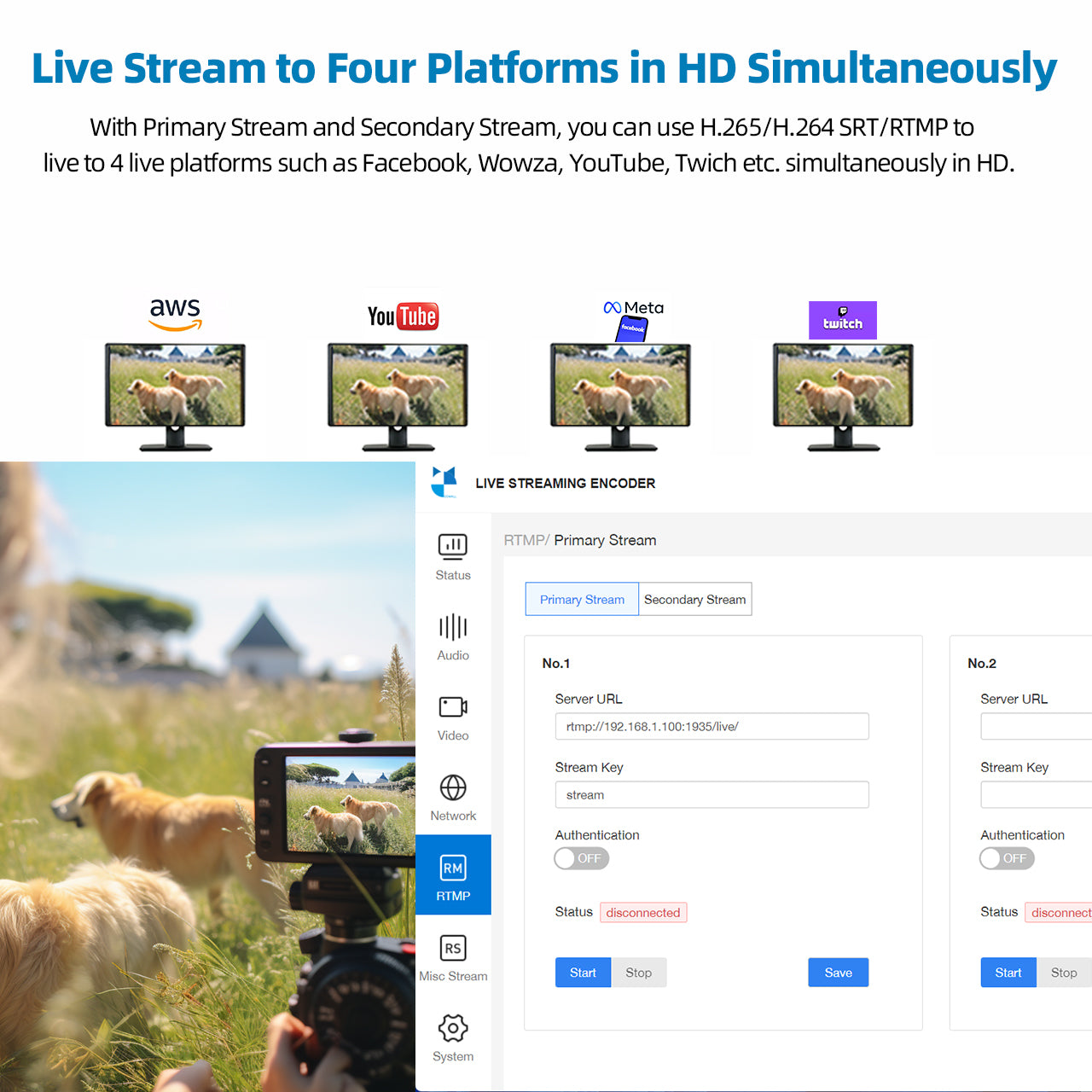
Task: Open the Audio settings in the sidebar
Action: [453, 636]
